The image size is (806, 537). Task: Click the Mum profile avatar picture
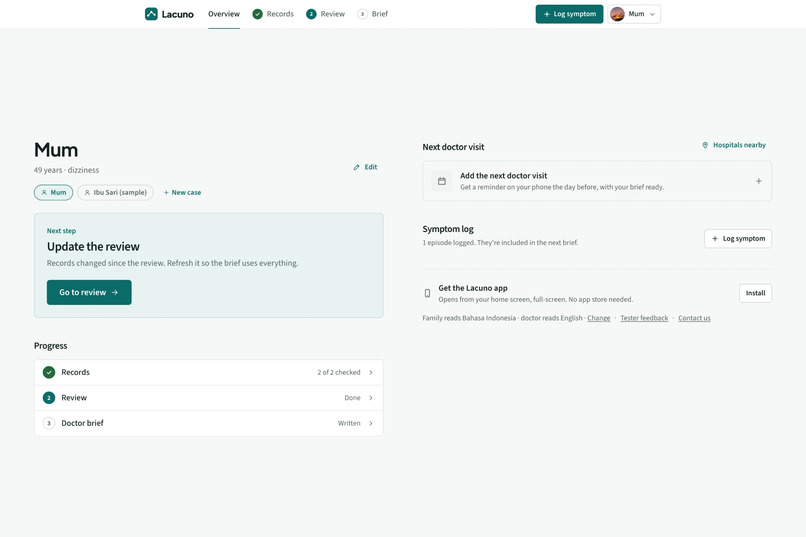(617, 14)
